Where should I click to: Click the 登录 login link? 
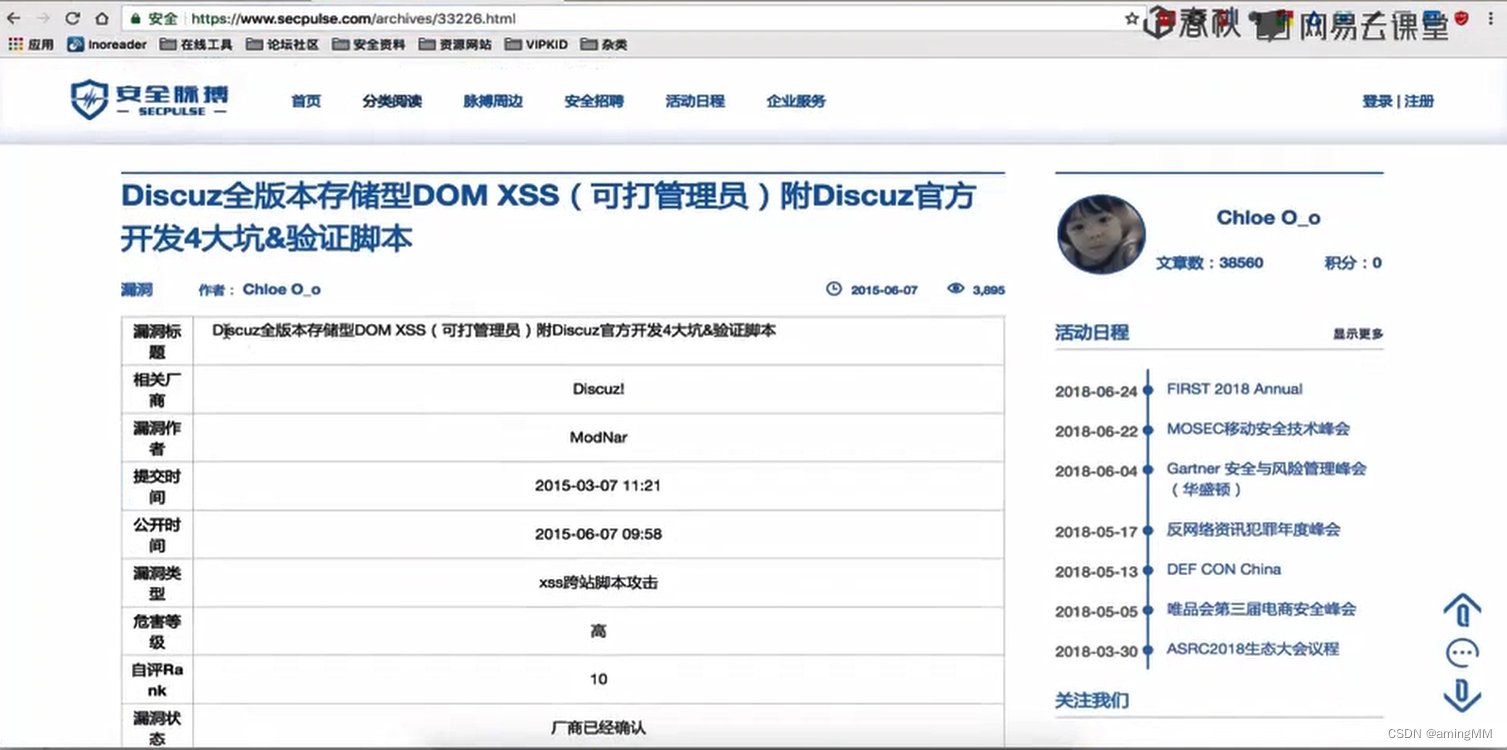[1377, 101]
